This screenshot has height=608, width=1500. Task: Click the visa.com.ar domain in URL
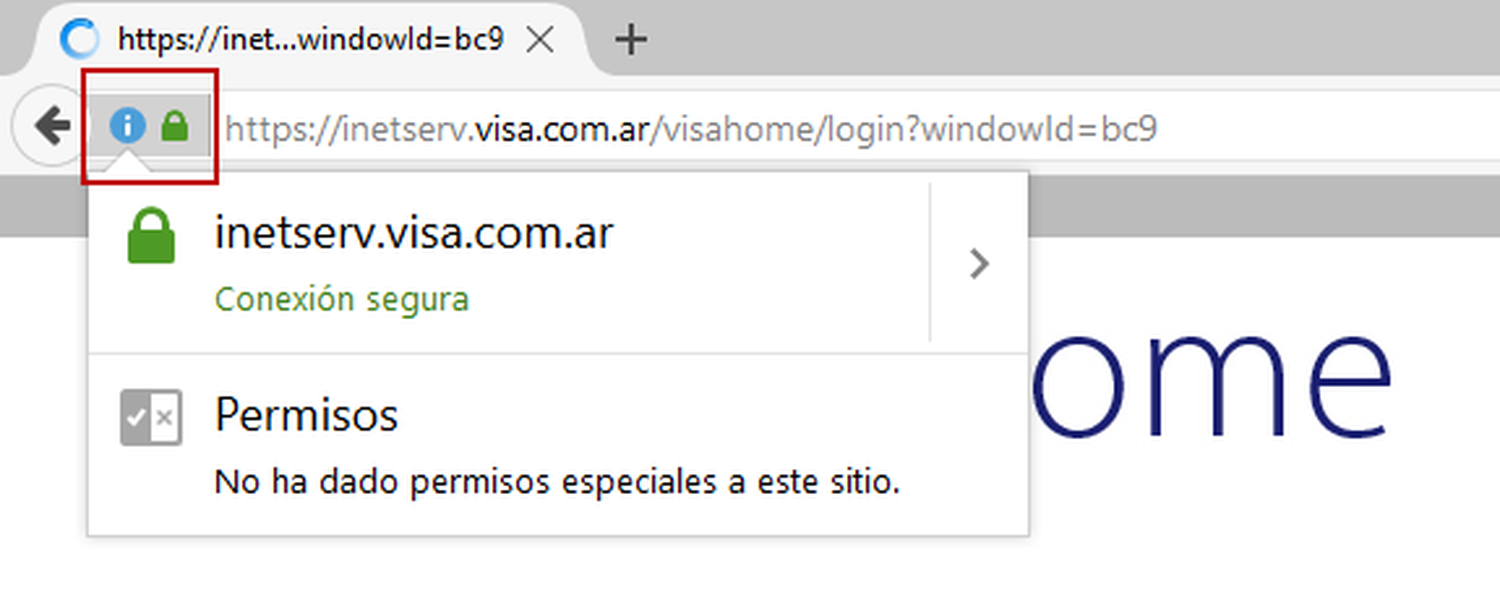click(x=561, y=129)
